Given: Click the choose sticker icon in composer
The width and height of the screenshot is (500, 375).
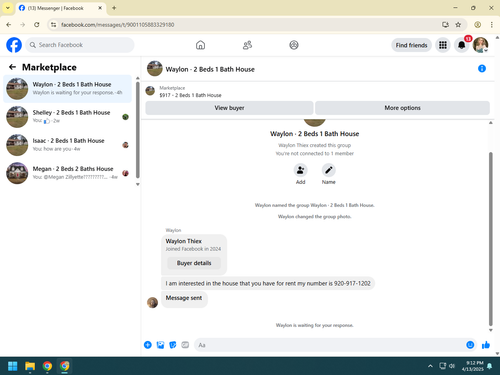Looking at the screenshot, I should click(173, 345).
